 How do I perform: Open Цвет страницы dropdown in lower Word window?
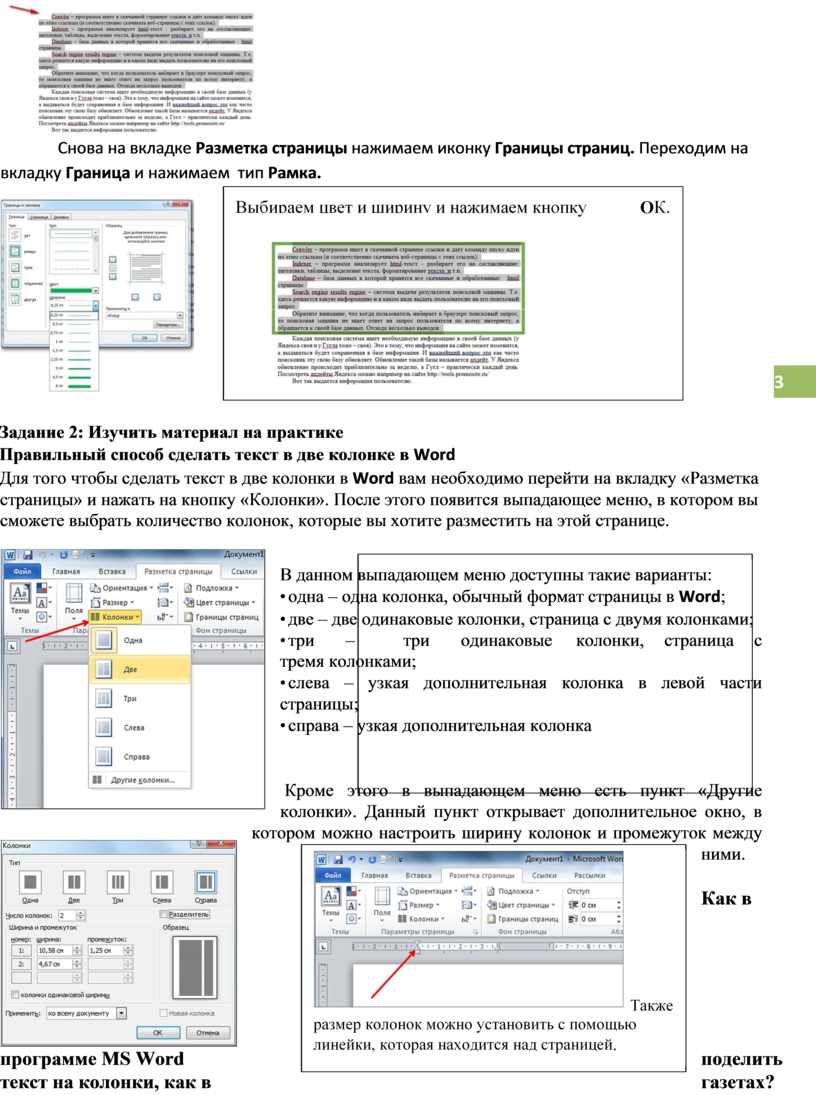(522, 905)
